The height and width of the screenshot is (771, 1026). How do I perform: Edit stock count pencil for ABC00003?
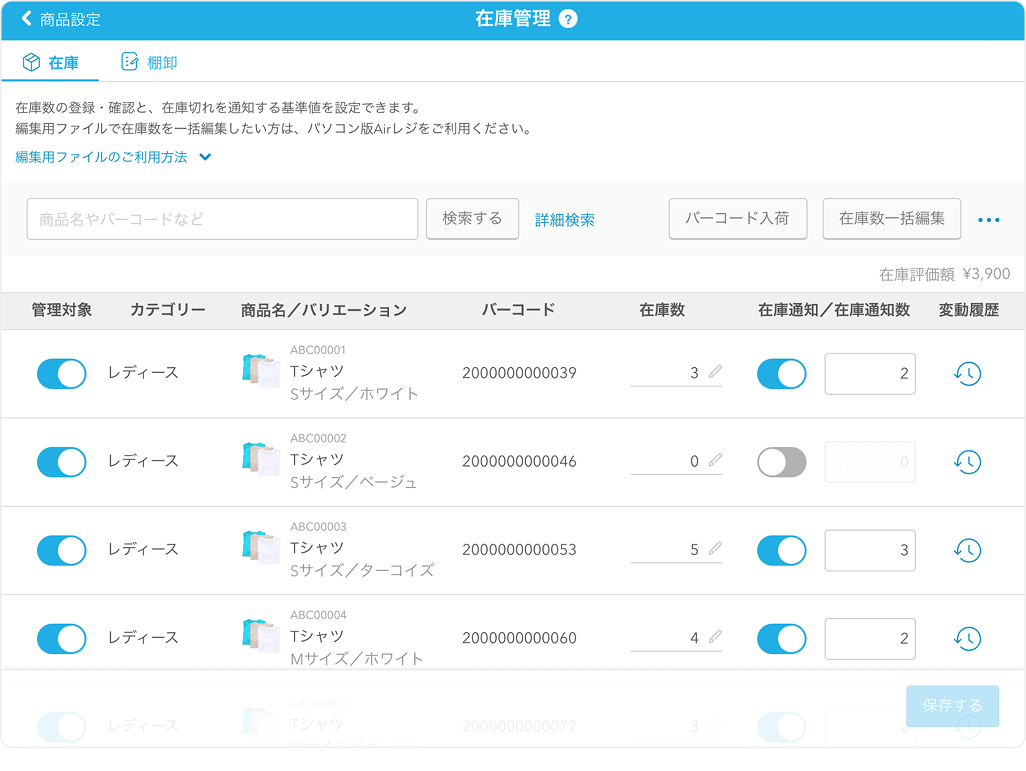pos(715,549)
